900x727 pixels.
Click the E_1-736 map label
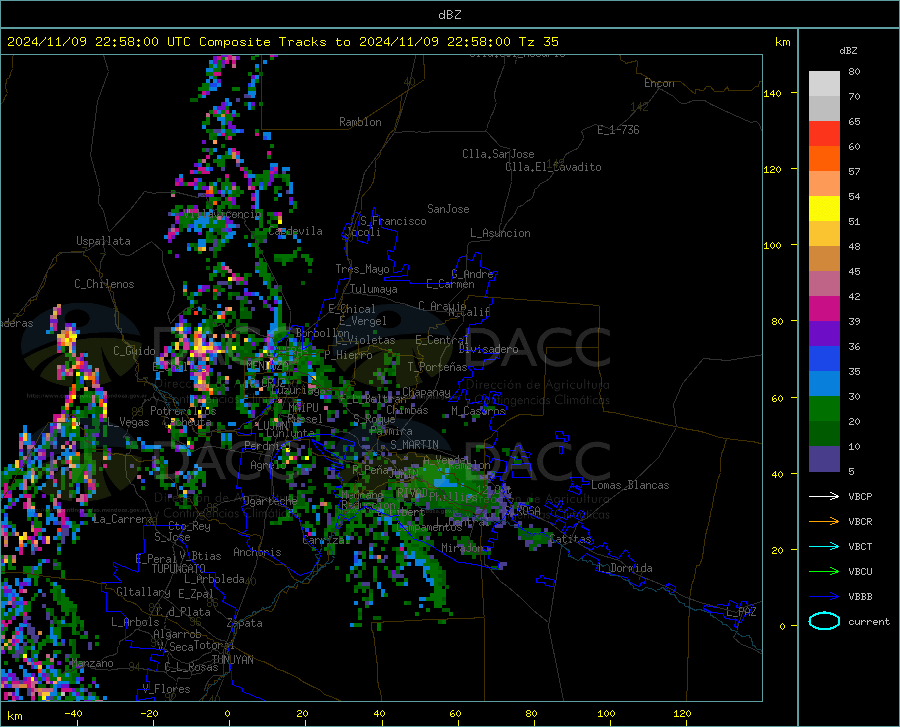tap(618, 130)
